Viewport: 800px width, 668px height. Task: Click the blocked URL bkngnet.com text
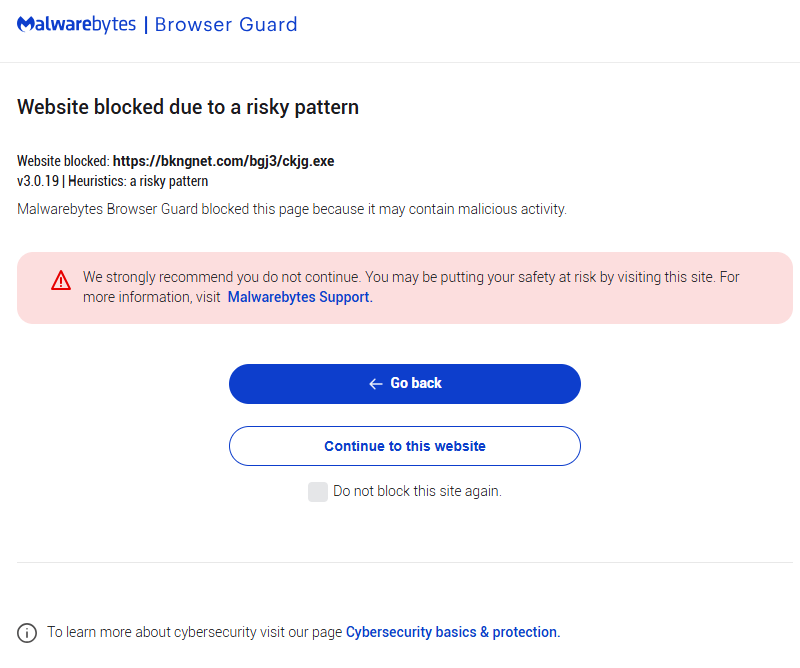pos(223,161)
